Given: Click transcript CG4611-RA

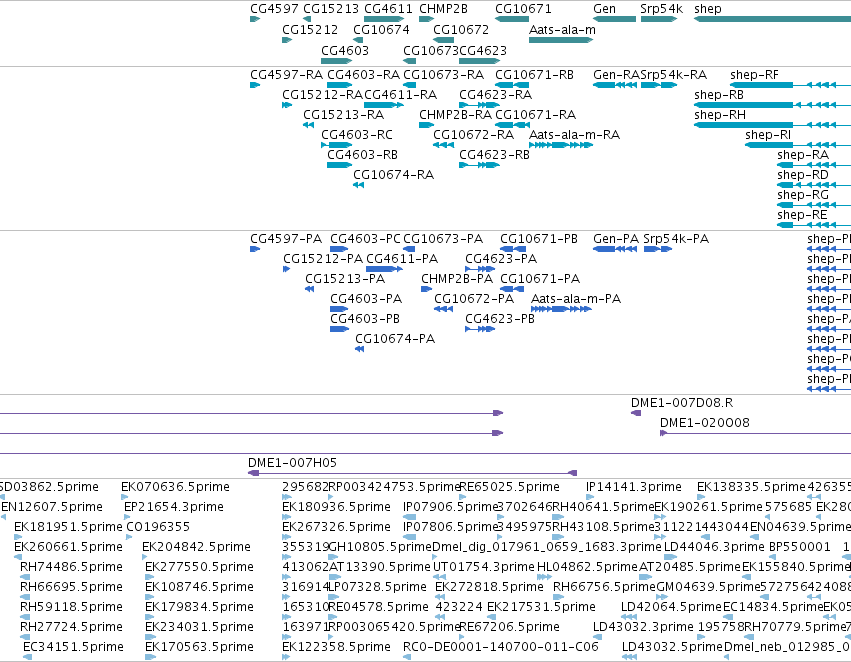Looking at the screenshot, I should click(x=384, y=105).
